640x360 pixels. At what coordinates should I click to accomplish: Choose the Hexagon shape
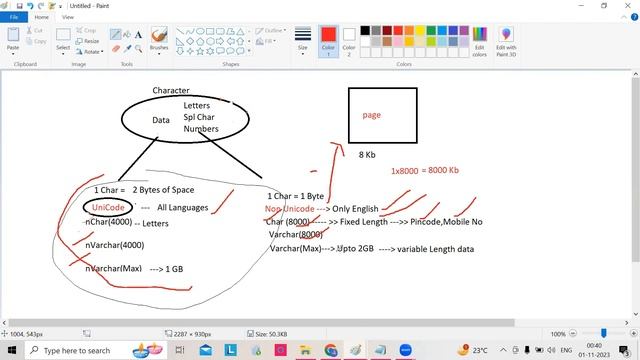210,41
